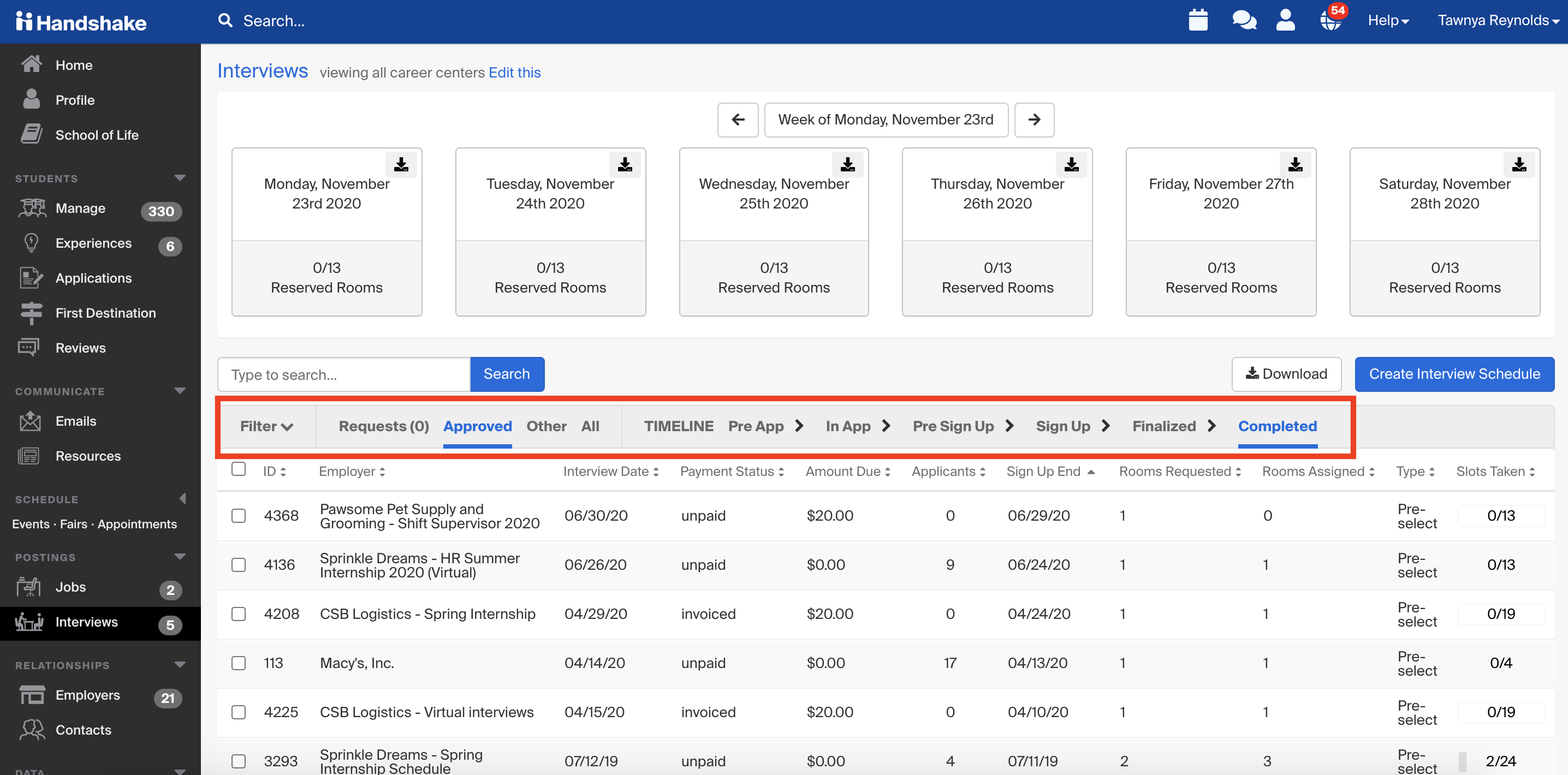Download Monday November 23rd schedule
1568x775 pixels.
(x=401, y=164)
